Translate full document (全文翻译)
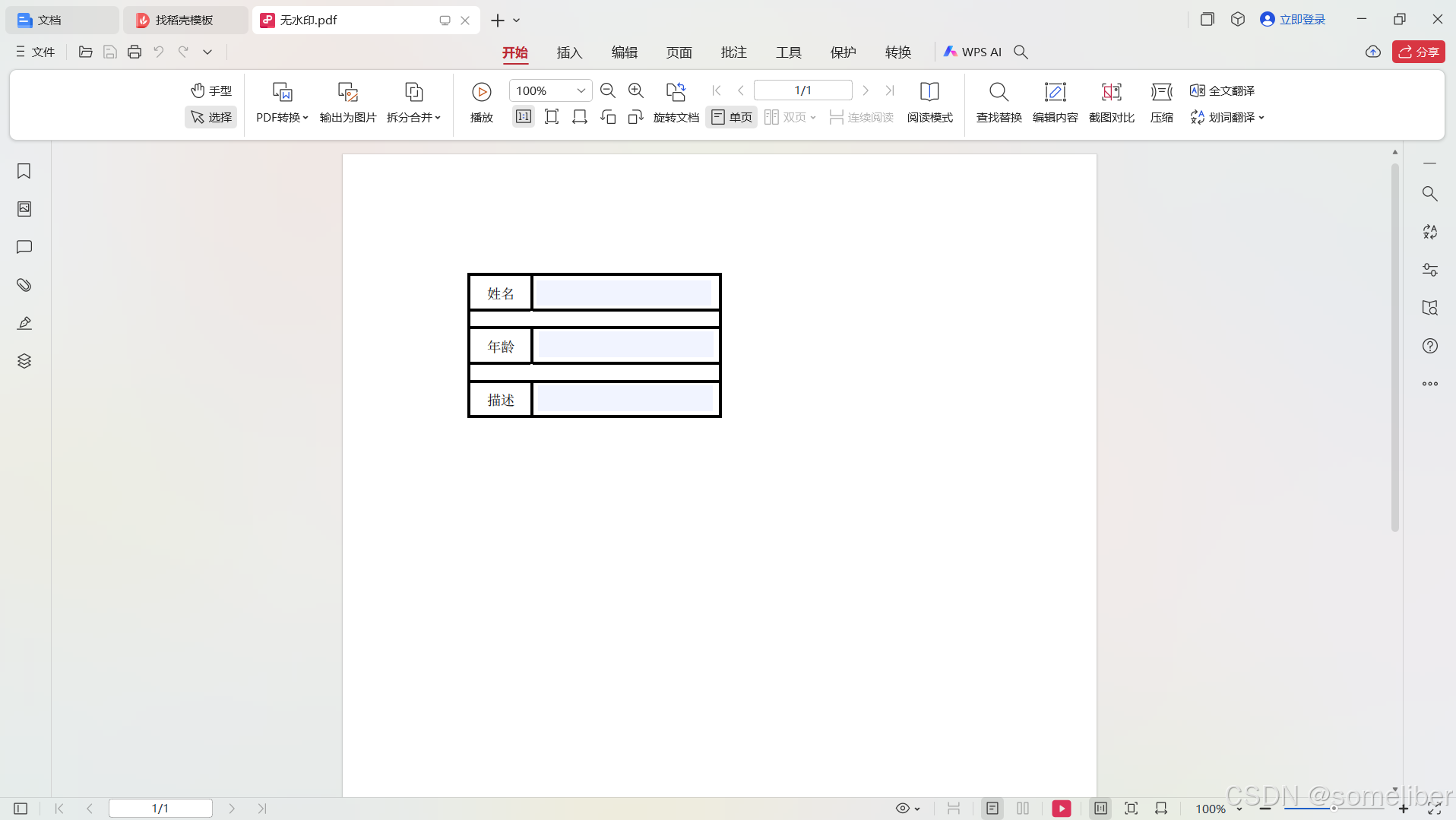This screenshot has width=1456, height=820. click(1222, 90)
